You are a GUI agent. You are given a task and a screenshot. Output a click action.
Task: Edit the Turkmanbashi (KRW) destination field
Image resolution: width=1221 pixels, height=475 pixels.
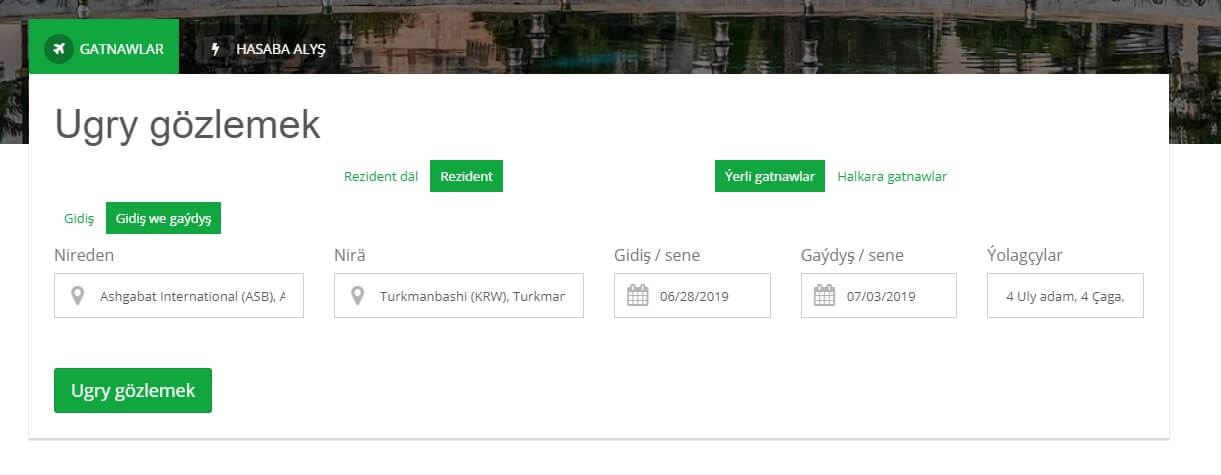[459, 296]
